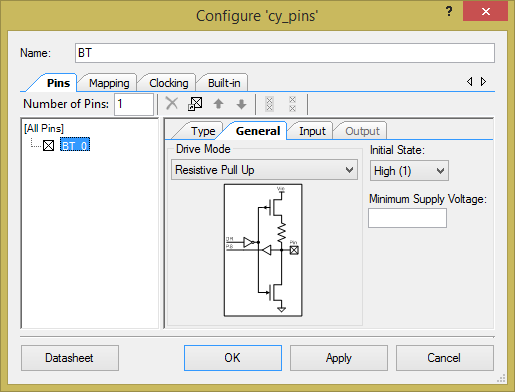Switch to the Mapping tab
This screenshot has width=515, height=392.
(x=109, y=83)
